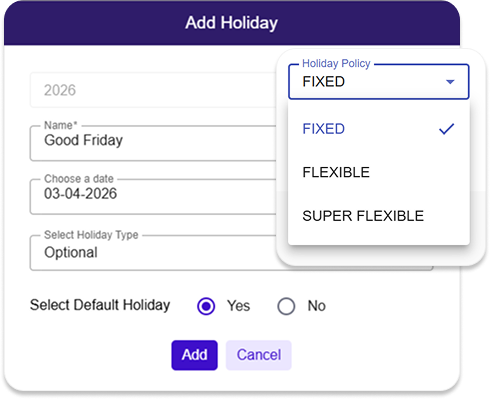This screenshot has width=490, height=399.
Task: Click the selected FIXED value in Holiday Policy
Action: pos(323,82)
